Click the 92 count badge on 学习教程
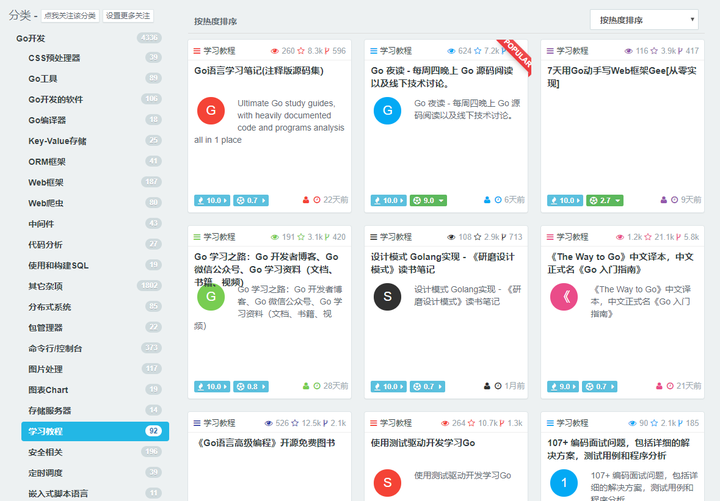This screenshot has height=501, width=720. coord(153,431)
